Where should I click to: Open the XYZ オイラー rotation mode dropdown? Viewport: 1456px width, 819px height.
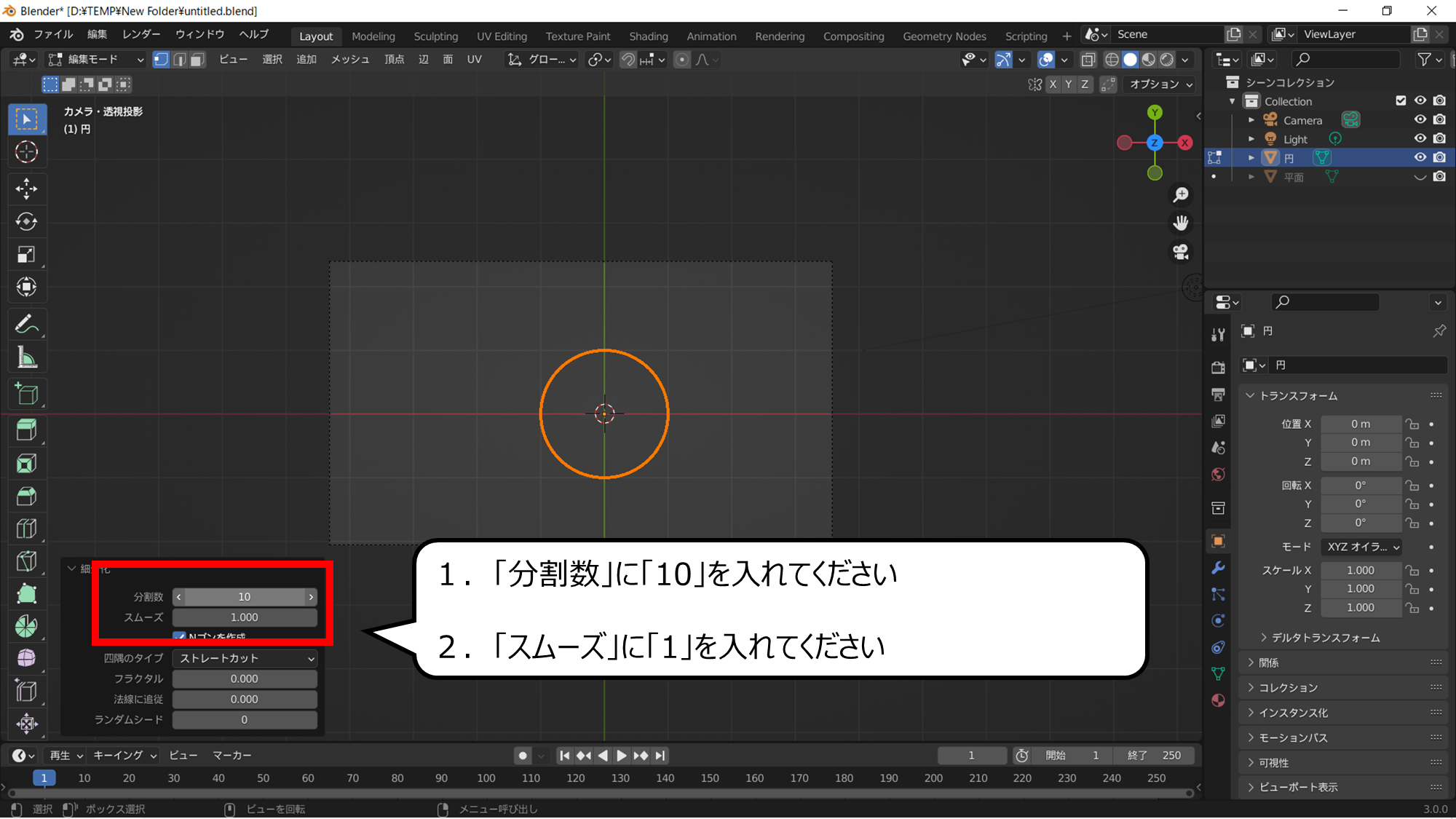[1361, 547]
